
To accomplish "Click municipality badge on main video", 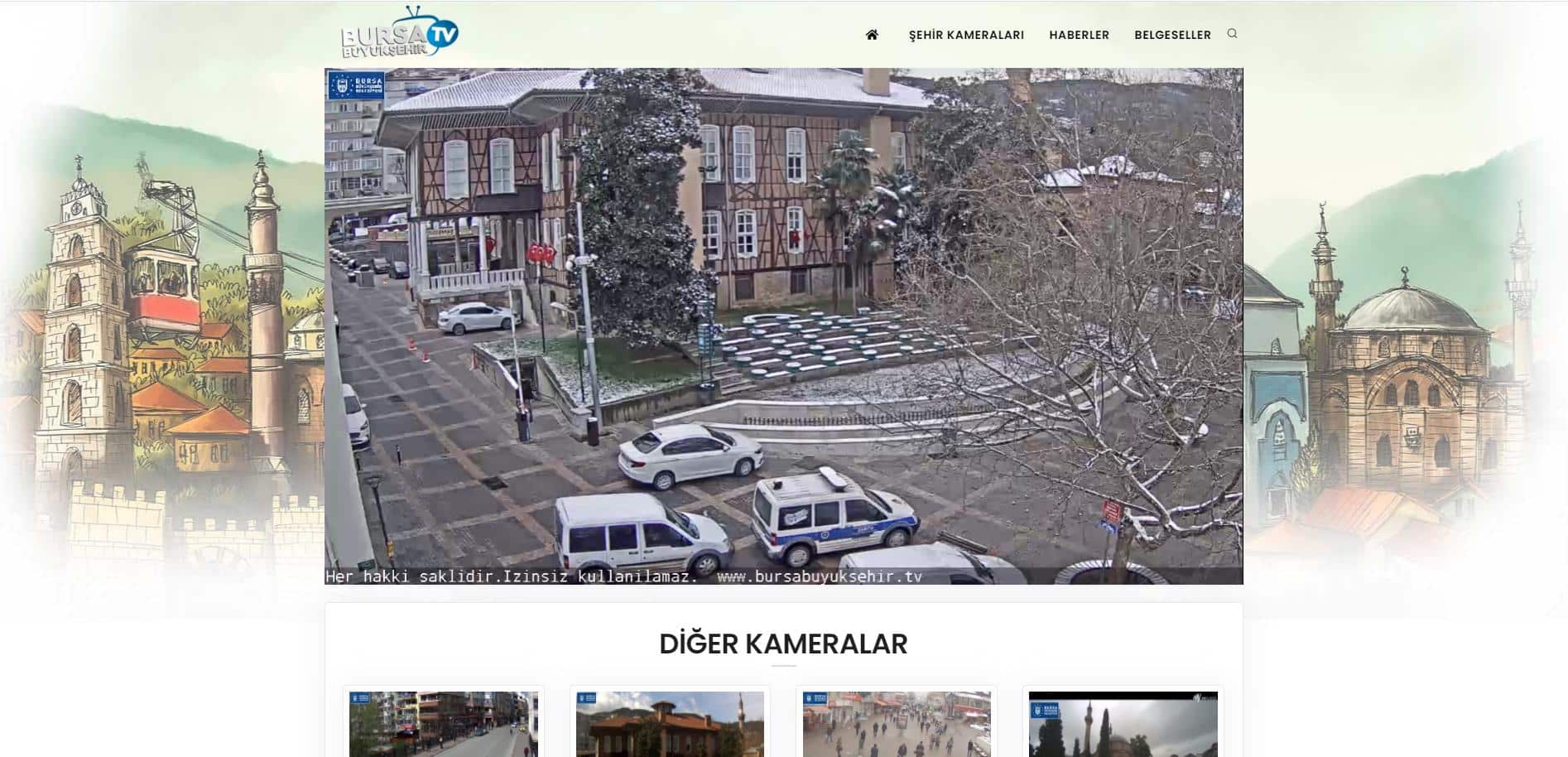I will click(356, 86).
